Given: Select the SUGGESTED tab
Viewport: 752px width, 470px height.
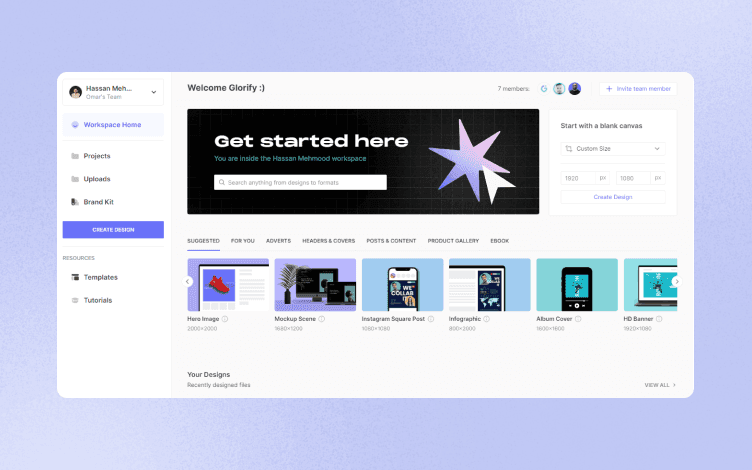Looking at the screenshot, I should coord(203,241).
